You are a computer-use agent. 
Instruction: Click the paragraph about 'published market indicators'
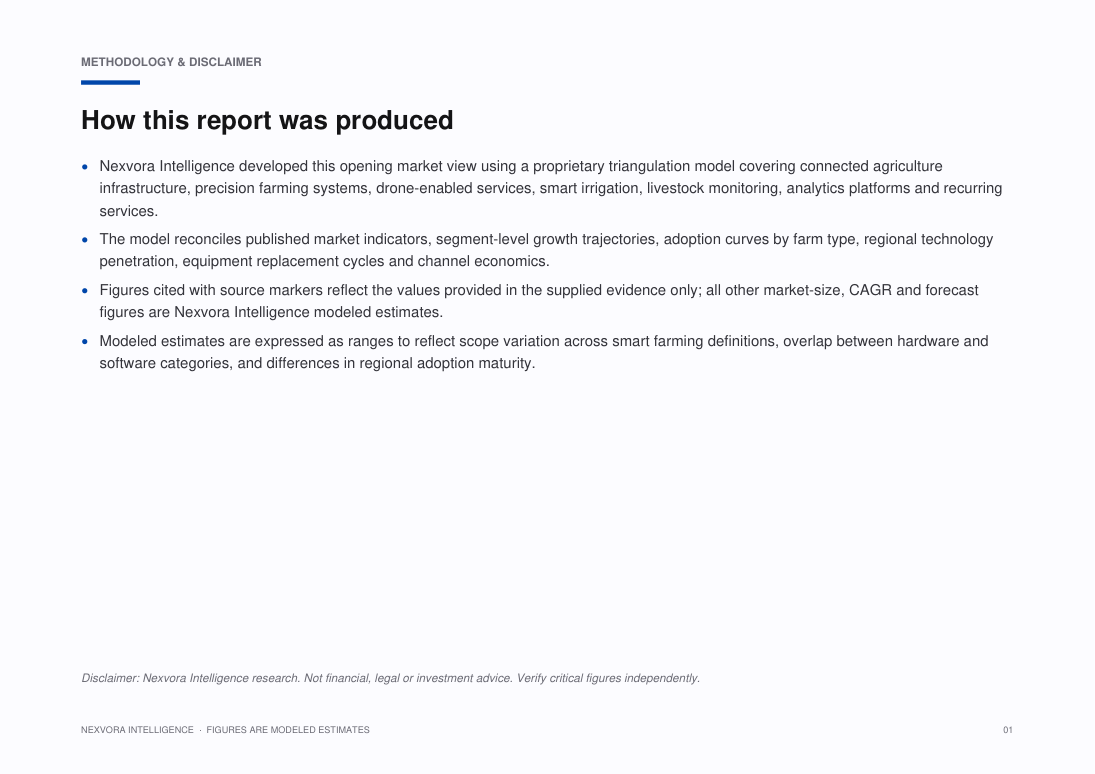pos(546,250)
